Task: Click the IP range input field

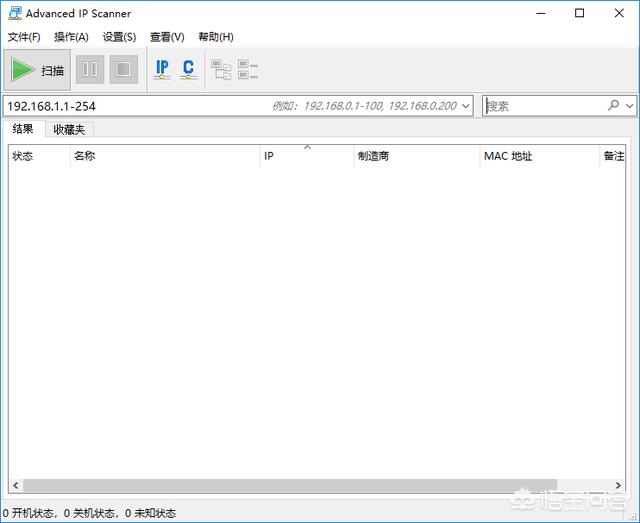Action: (238, 106)
